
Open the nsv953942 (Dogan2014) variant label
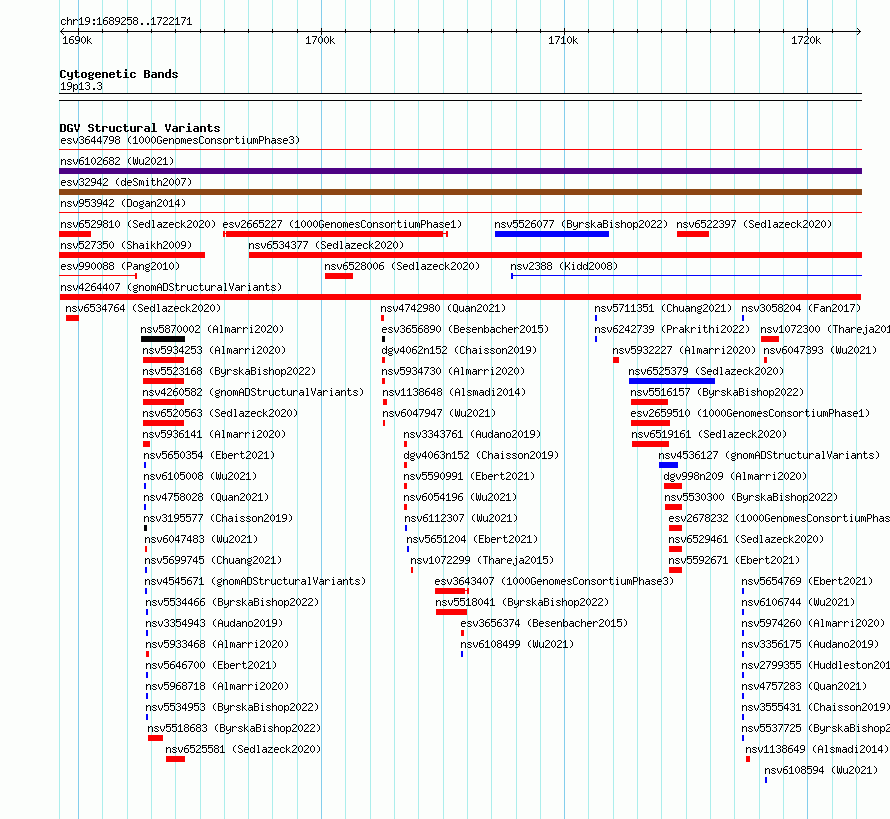coord(123,203)
